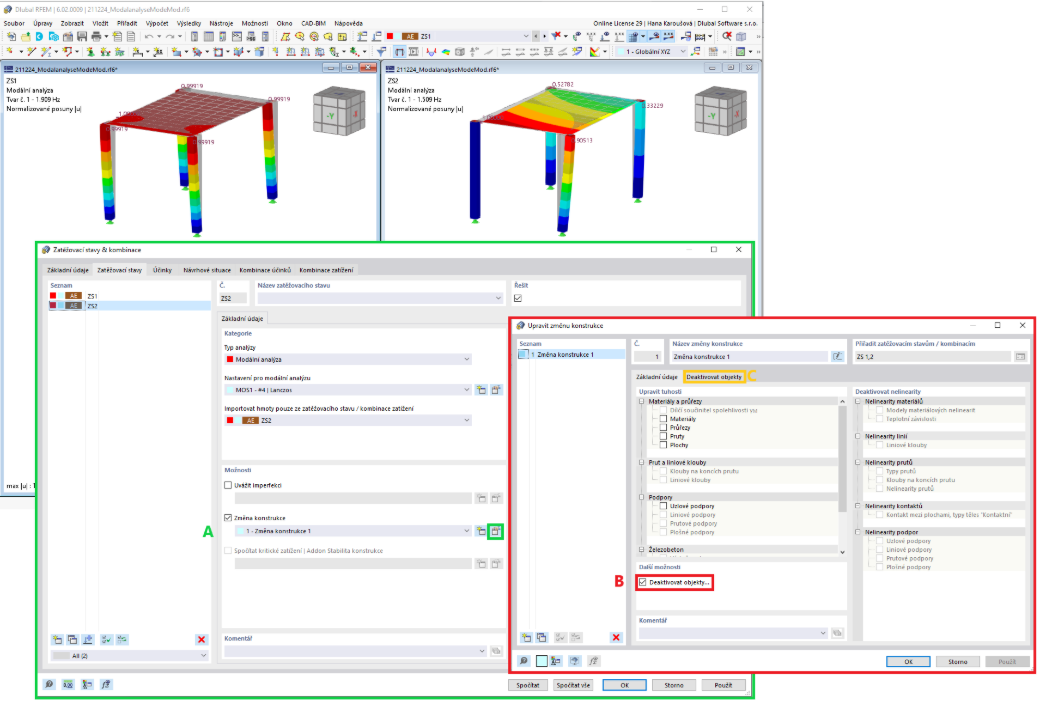The height and width of the screenshot is (701, 1040).
Task: Collapse the Podpory tree group
Action: pos(641,497)
